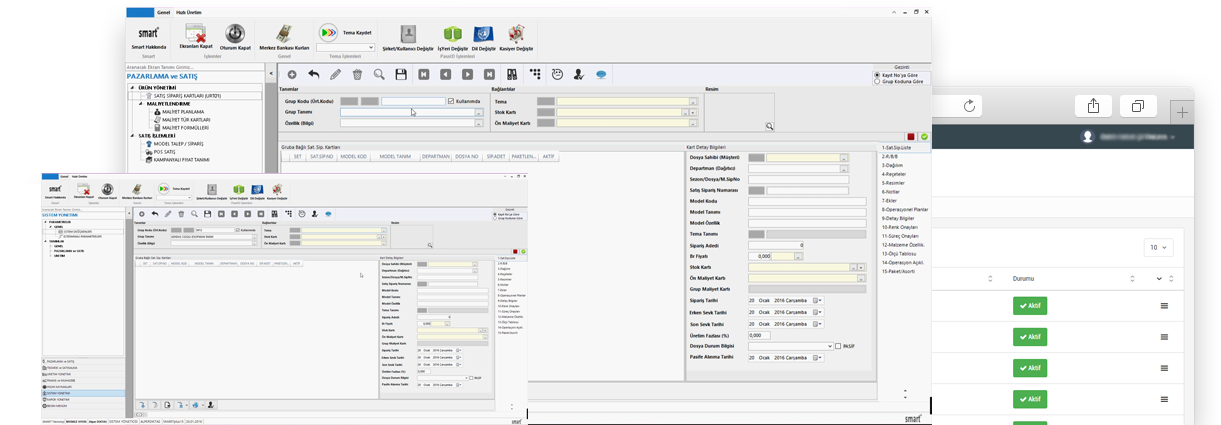The image size is (1221, 425).
Task: Collapse the ÜRÜN YÖNETİMİ tree node
Action: click(x=132, y=86)
